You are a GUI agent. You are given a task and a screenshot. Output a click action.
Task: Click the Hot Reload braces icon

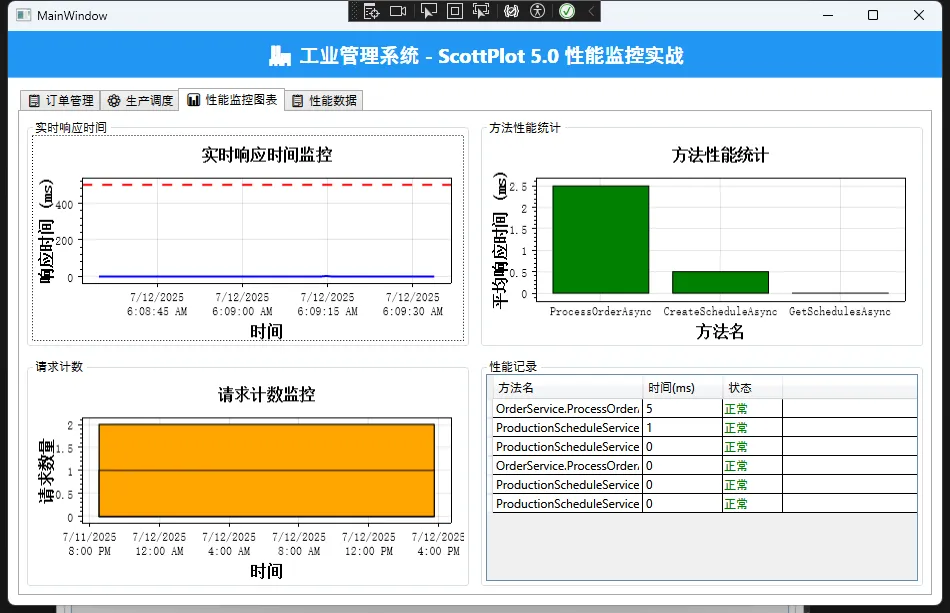[511, 12]
